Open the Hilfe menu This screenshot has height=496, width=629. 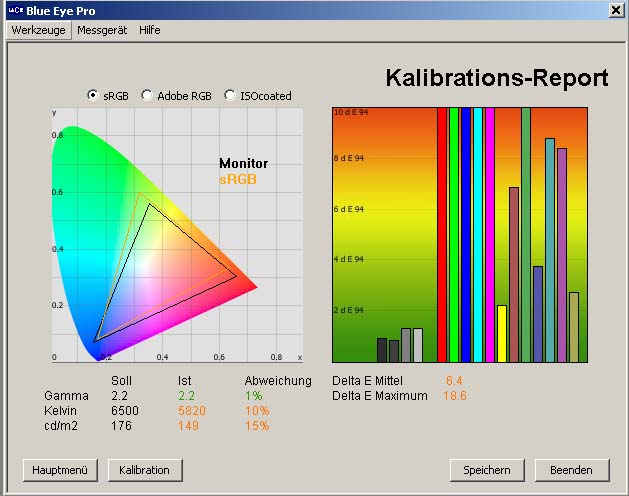click(x=150, y=30)
